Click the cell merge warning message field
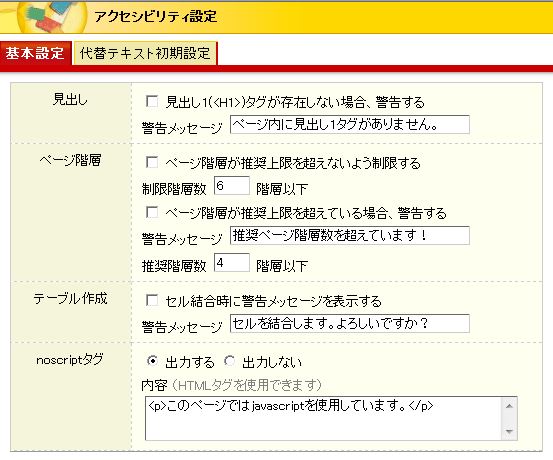 [x=350, y=323]
